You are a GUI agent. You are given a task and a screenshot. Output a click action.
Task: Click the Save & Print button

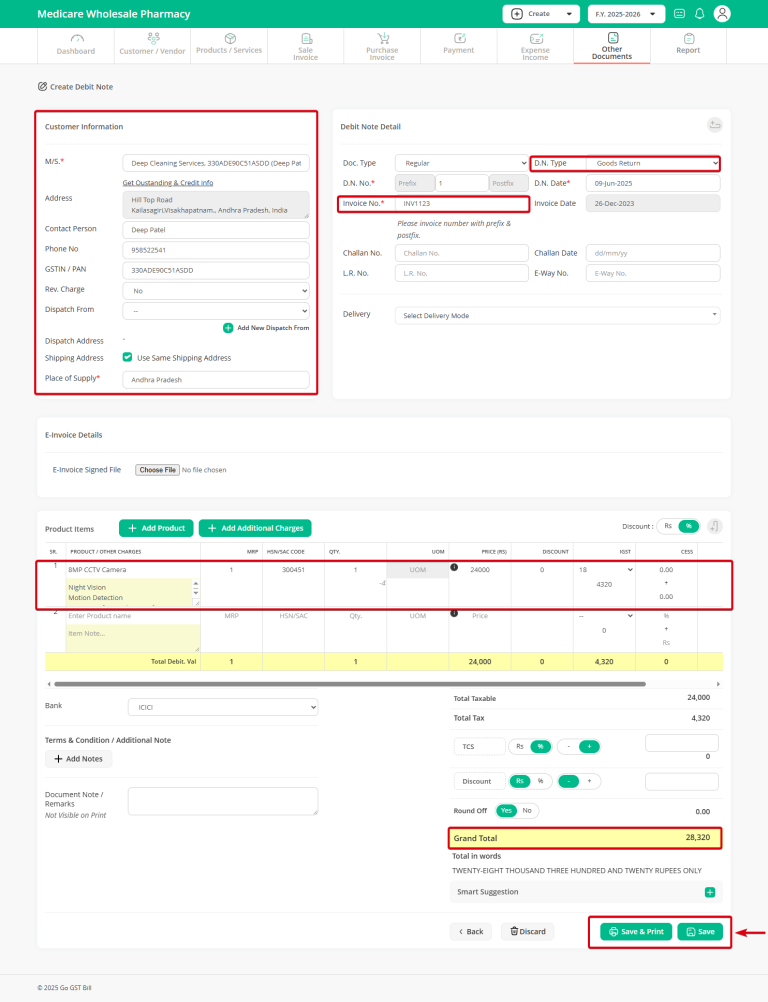(x=635, y=931)
